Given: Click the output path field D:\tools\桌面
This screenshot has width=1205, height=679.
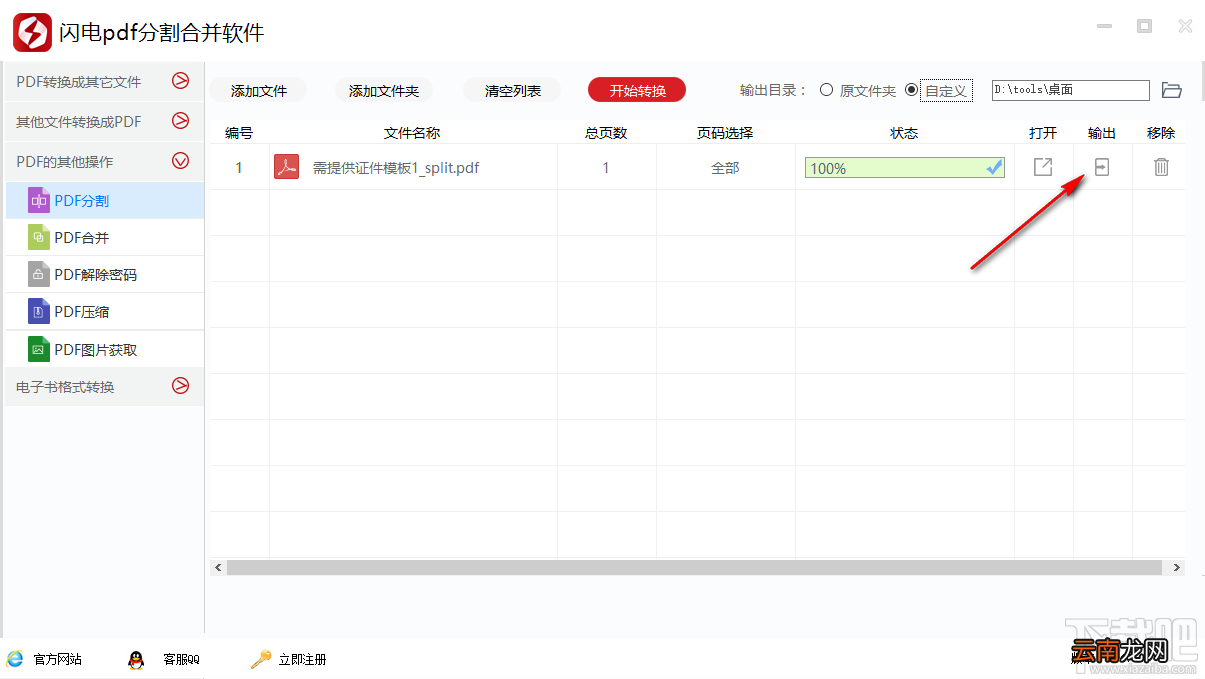Looking at the screenshot, I should (x=1071, y=90).
